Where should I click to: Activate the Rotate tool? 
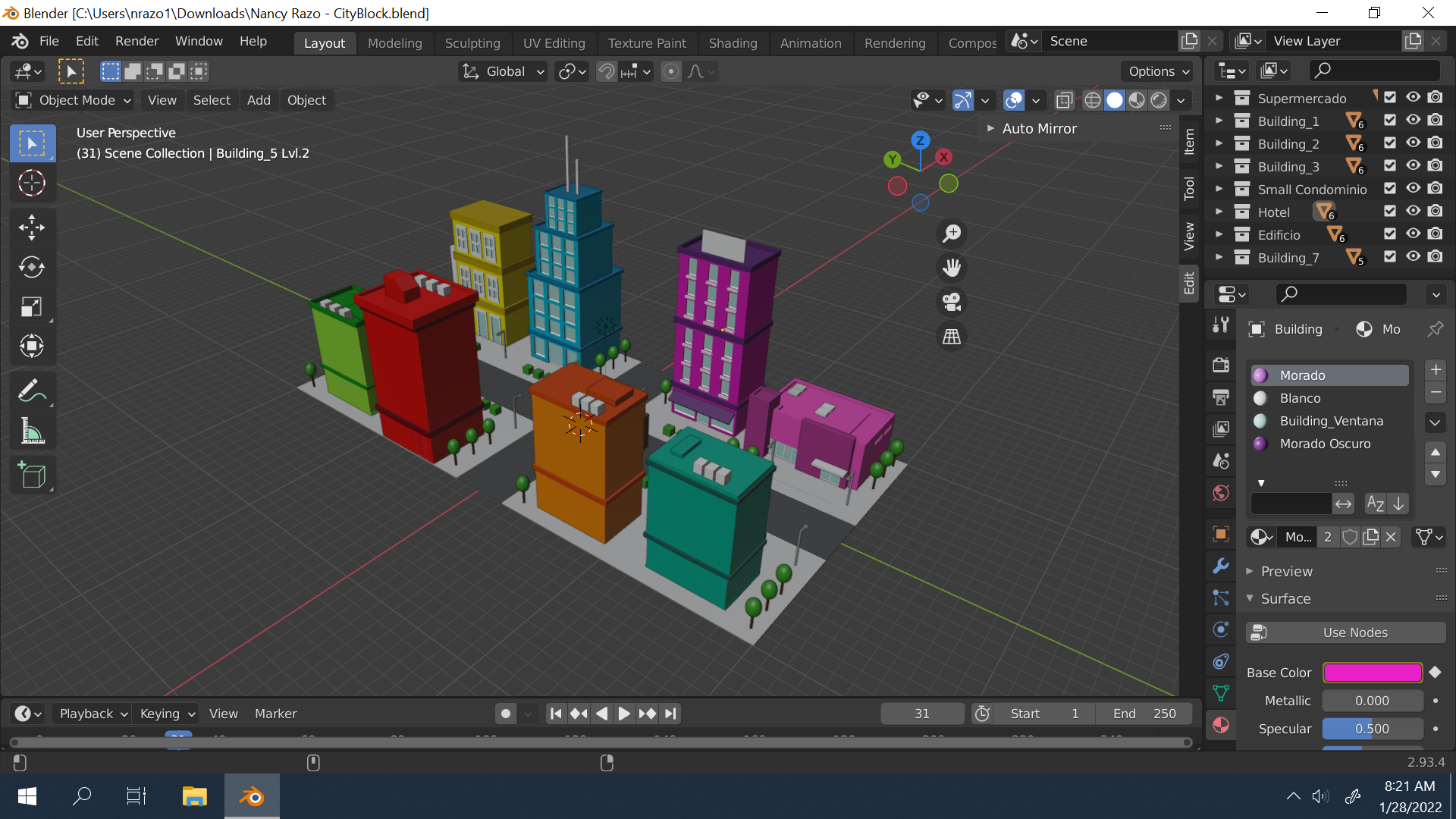pyautogui.click(x=32, y=267)
